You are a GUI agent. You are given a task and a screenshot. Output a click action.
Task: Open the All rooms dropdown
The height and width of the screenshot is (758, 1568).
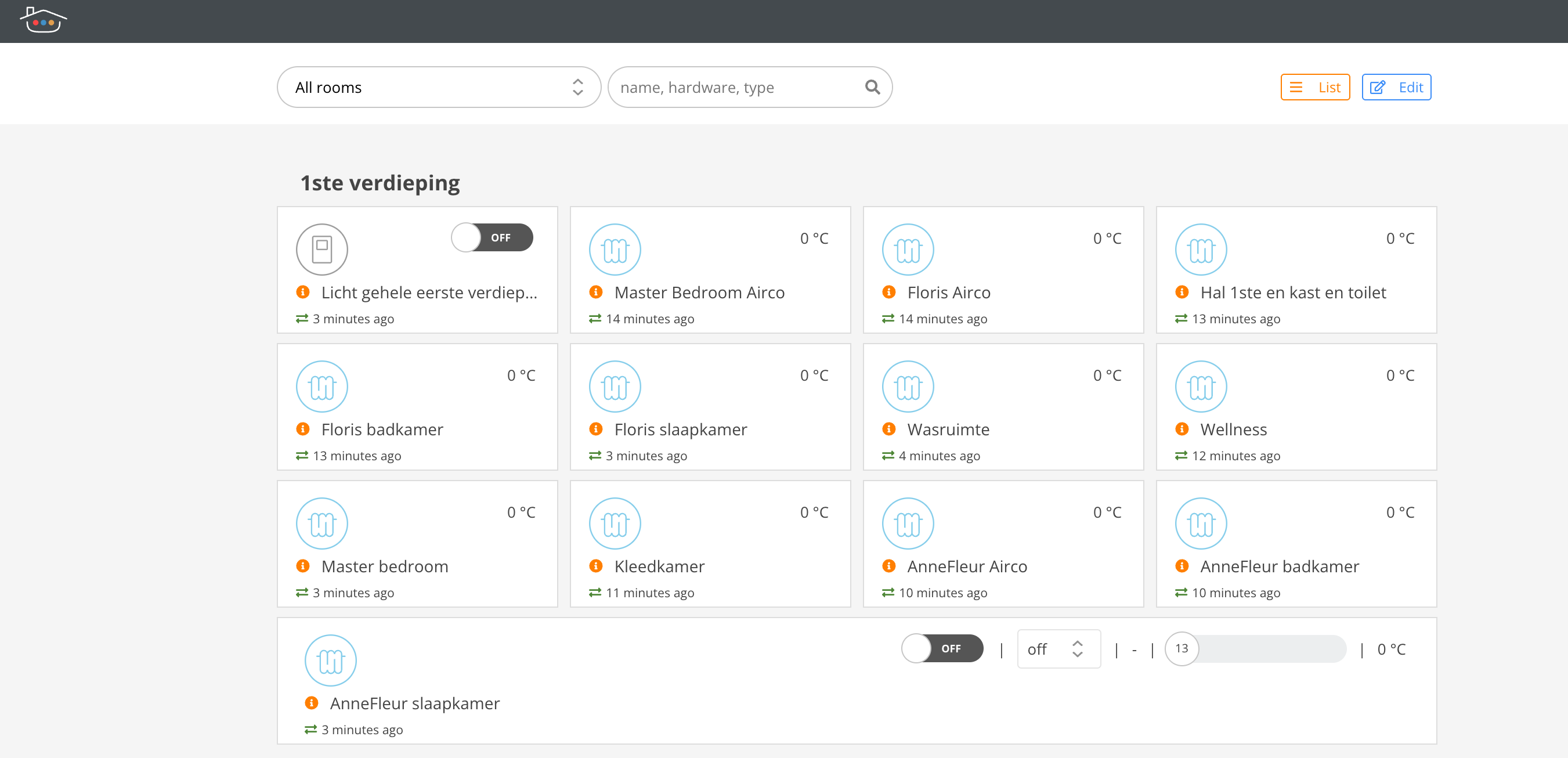point(438,87)
